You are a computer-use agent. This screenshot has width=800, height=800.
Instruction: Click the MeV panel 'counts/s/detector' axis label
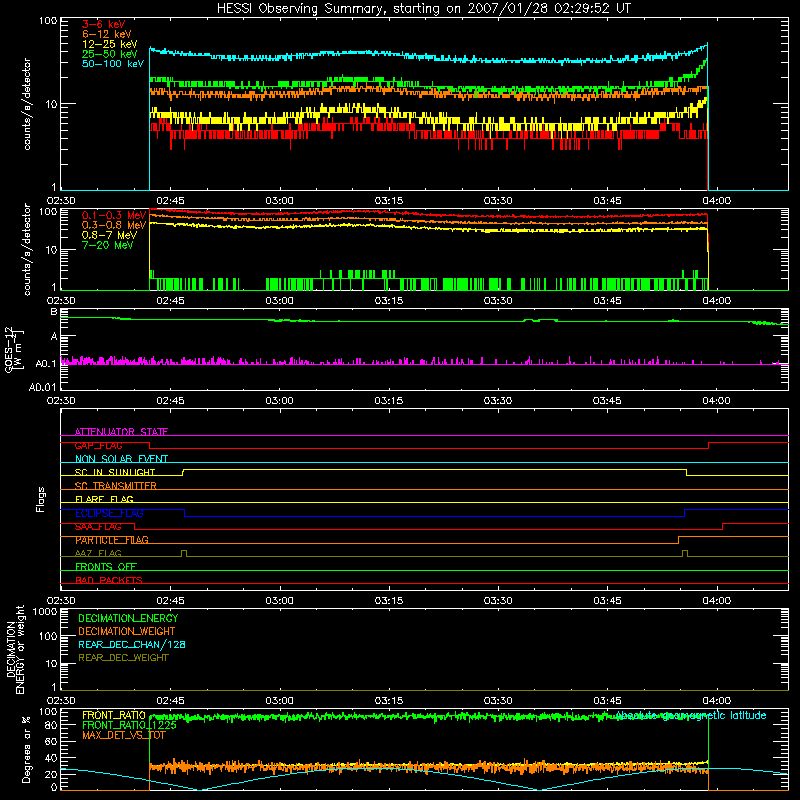coord(27,249)
